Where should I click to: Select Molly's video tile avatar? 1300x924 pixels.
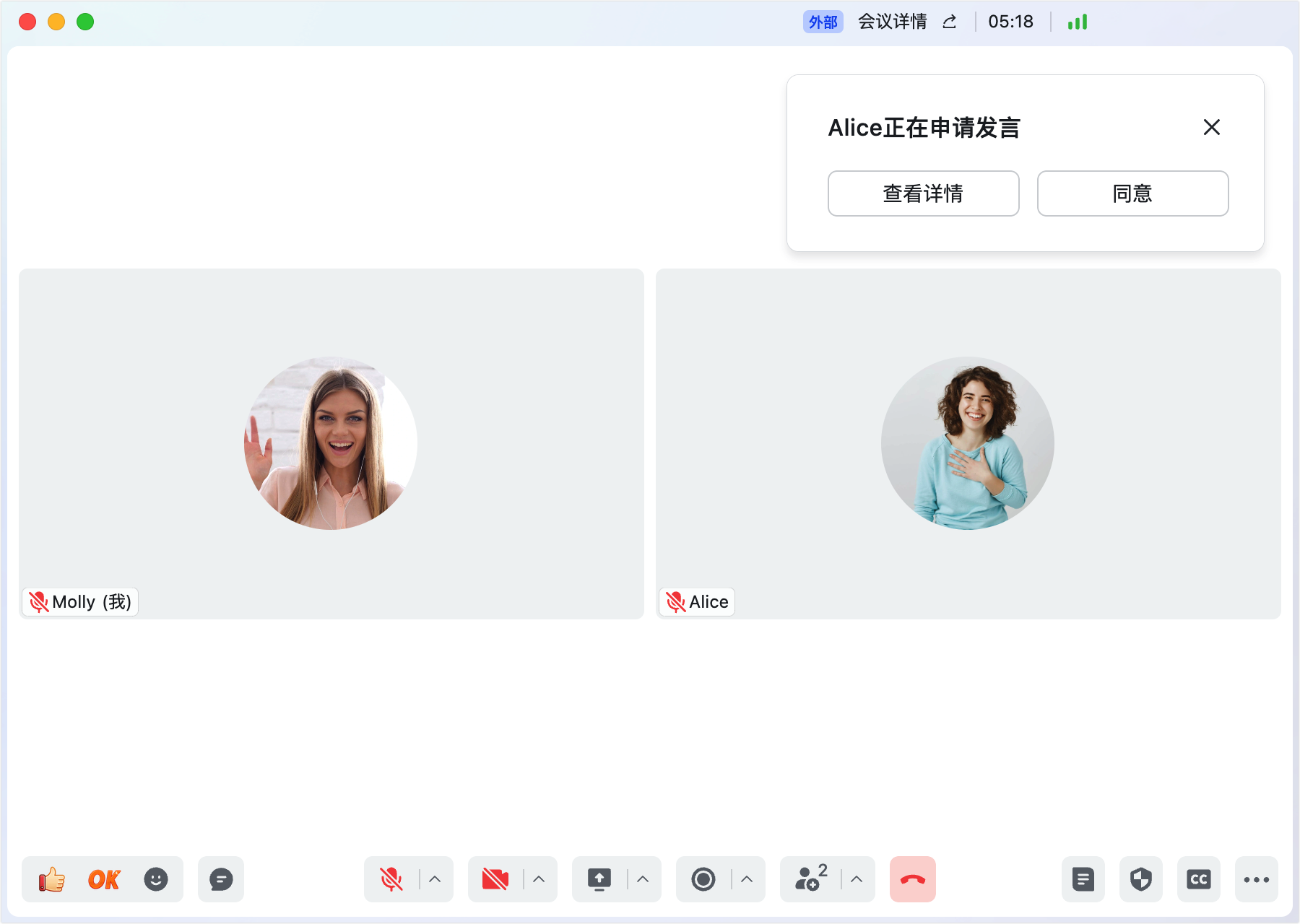click(x=331, y=443)
